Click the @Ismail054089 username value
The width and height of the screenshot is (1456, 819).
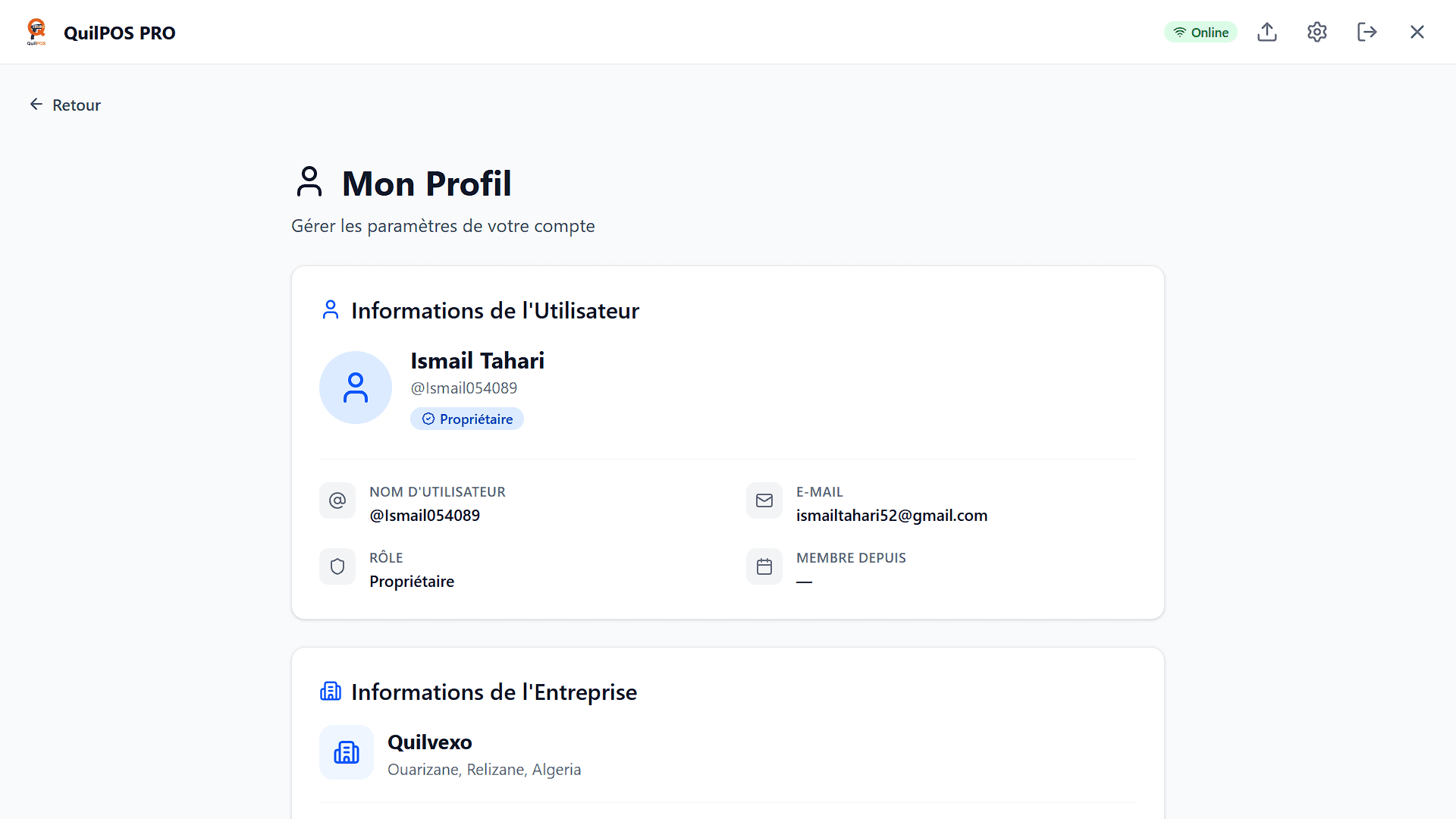pos(425,516)
